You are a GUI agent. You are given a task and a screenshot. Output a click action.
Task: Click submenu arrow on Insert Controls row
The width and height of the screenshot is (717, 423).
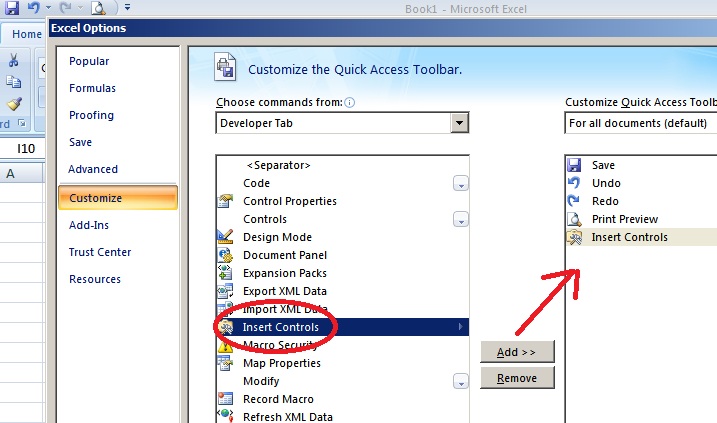tap(460, 327)
